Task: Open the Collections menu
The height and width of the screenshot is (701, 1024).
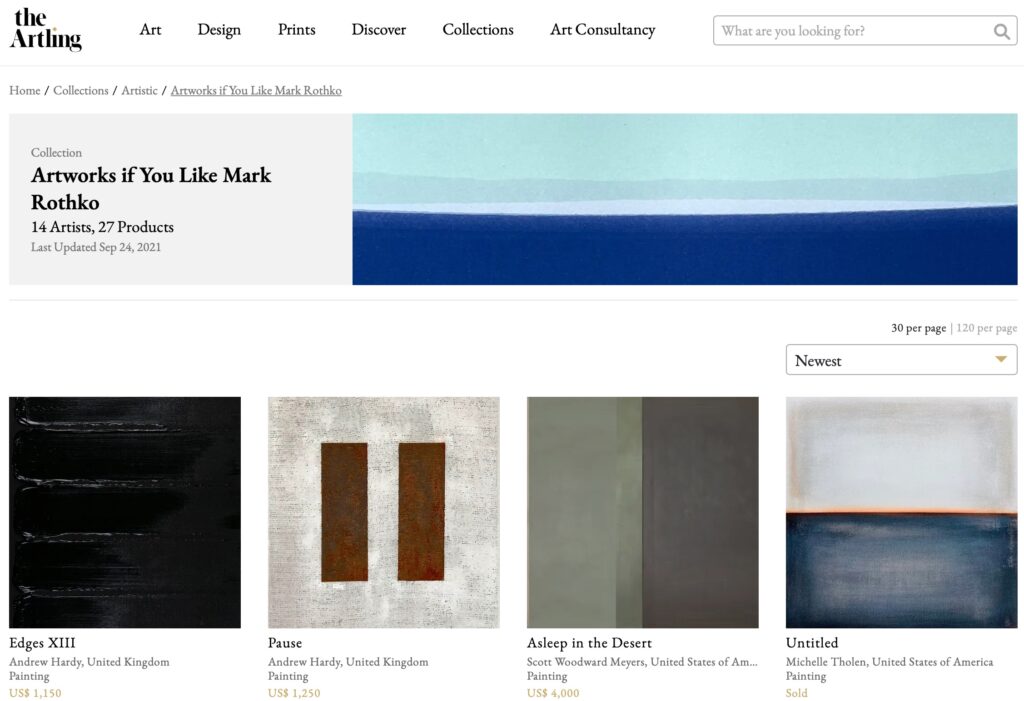Action: (478, 29)
